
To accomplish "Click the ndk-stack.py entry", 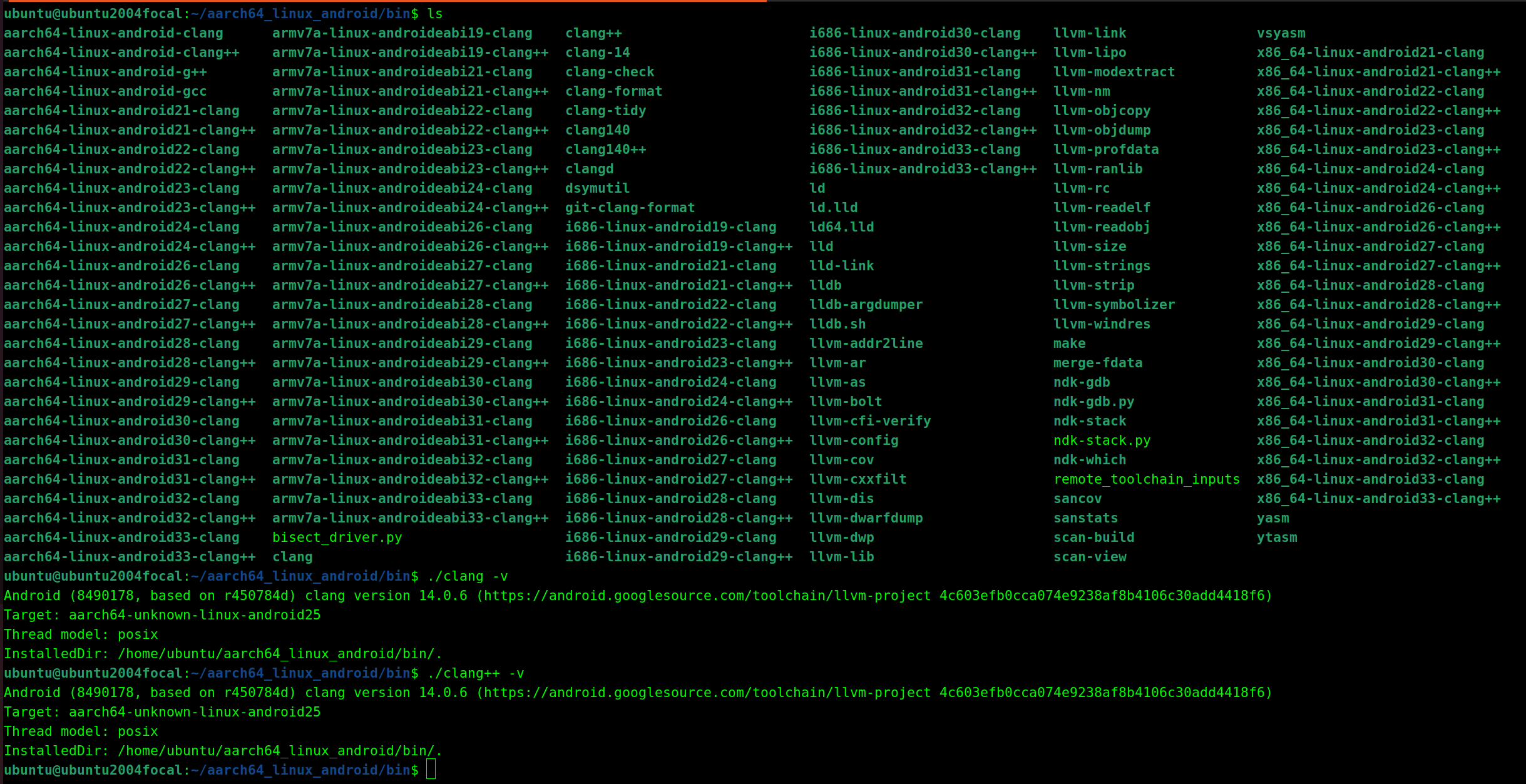I will pyautogui.click(x=1102, y=440).
